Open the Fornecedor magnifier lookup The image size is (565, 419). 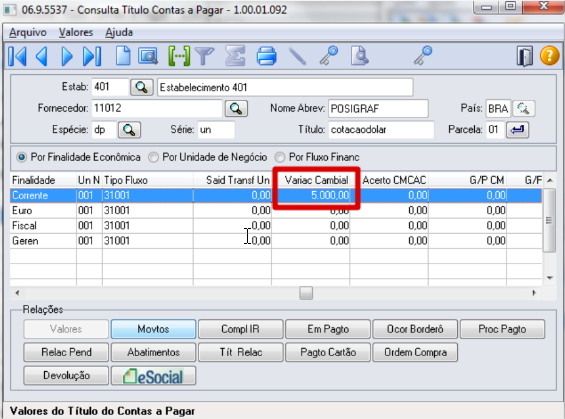pos(236,108)
